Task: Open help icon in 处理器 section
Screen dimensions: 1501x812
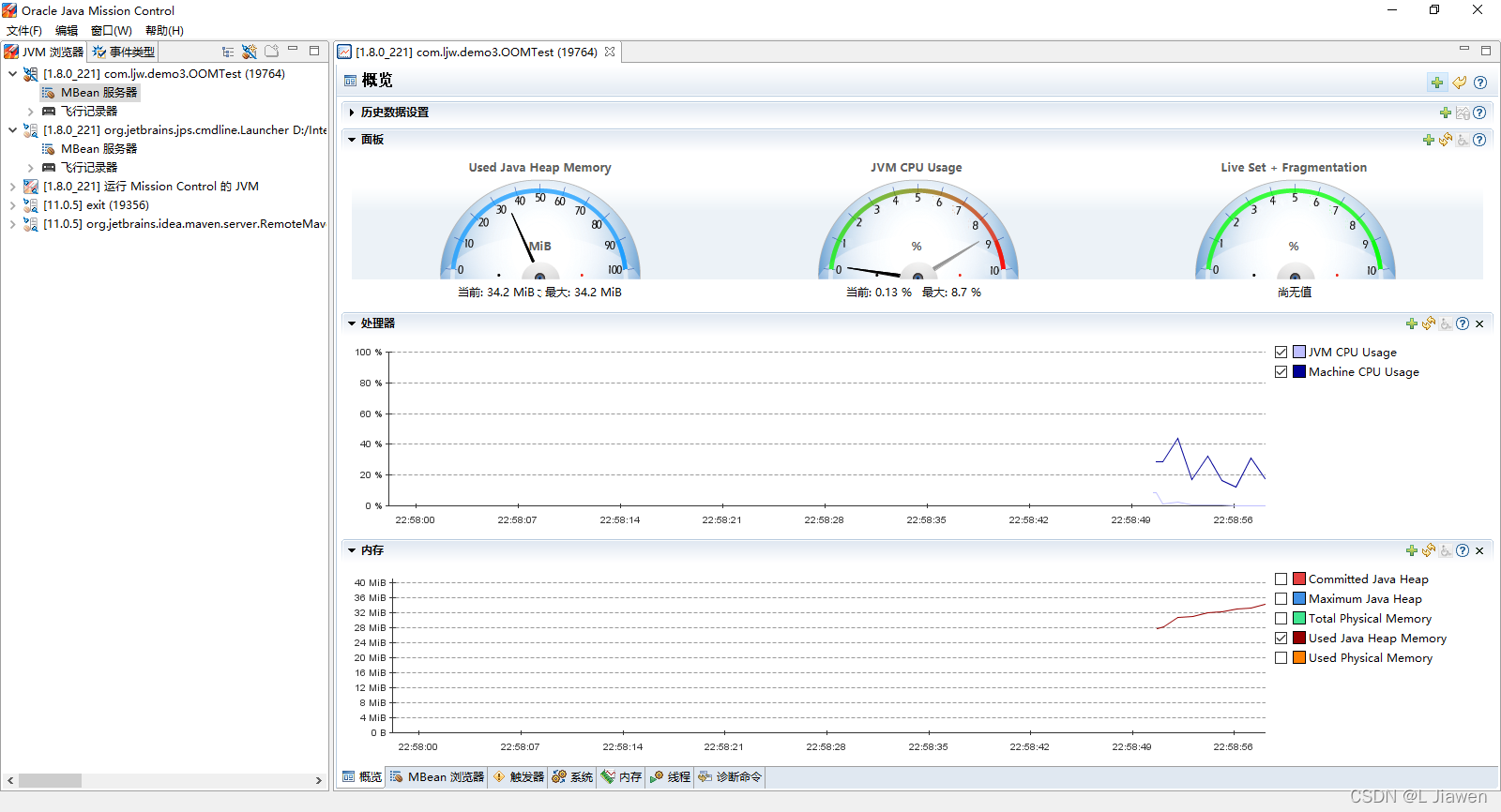Action: point(1463,323)
